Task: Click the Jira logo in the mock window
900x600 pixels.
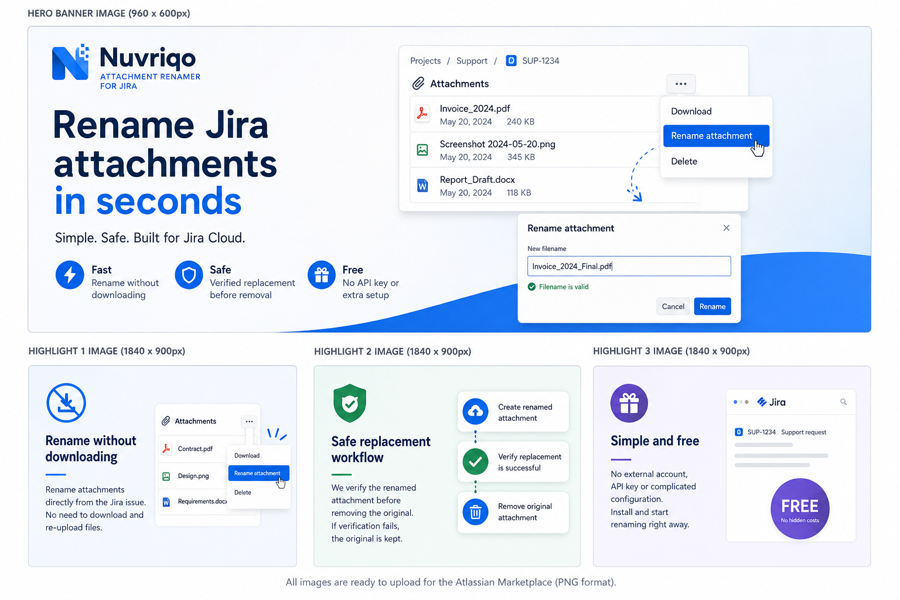Action: [771, 402]
